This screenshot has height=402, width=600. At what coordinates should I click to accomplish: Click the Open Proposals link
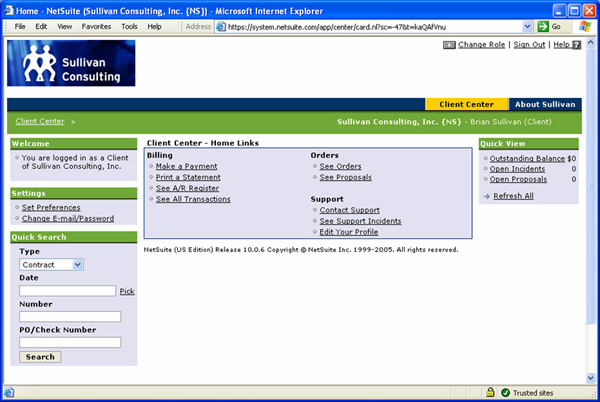pos(518,179)
